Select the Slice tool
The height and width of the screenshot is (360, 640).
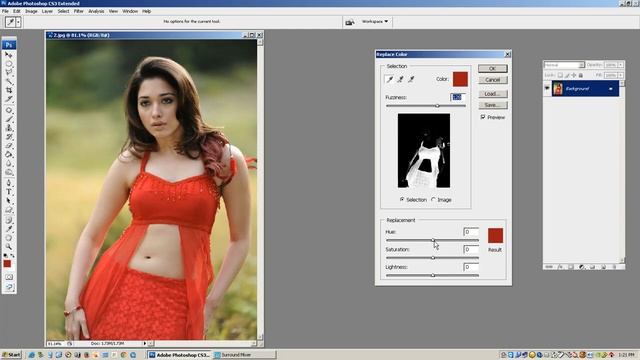coord(9,99)
